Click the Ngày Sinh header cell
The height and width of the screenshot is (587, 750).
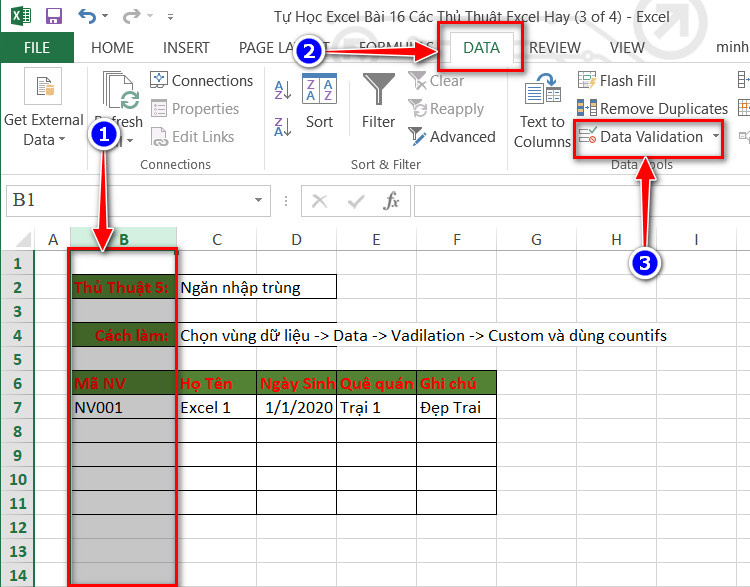(x=297, y=383)
